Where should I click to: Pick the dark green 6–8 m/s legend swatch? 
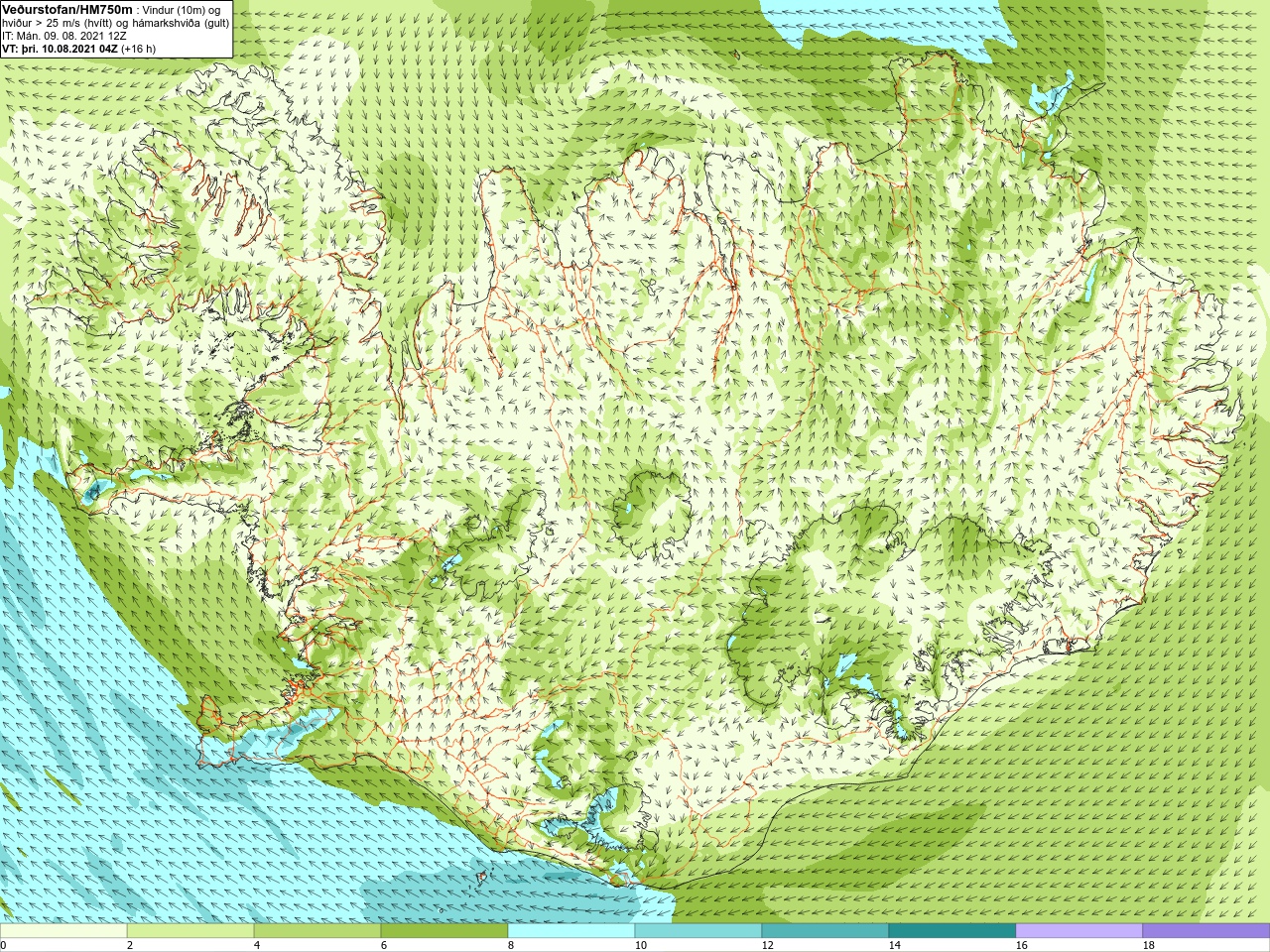pyautogui.click(x=444, y=931)
